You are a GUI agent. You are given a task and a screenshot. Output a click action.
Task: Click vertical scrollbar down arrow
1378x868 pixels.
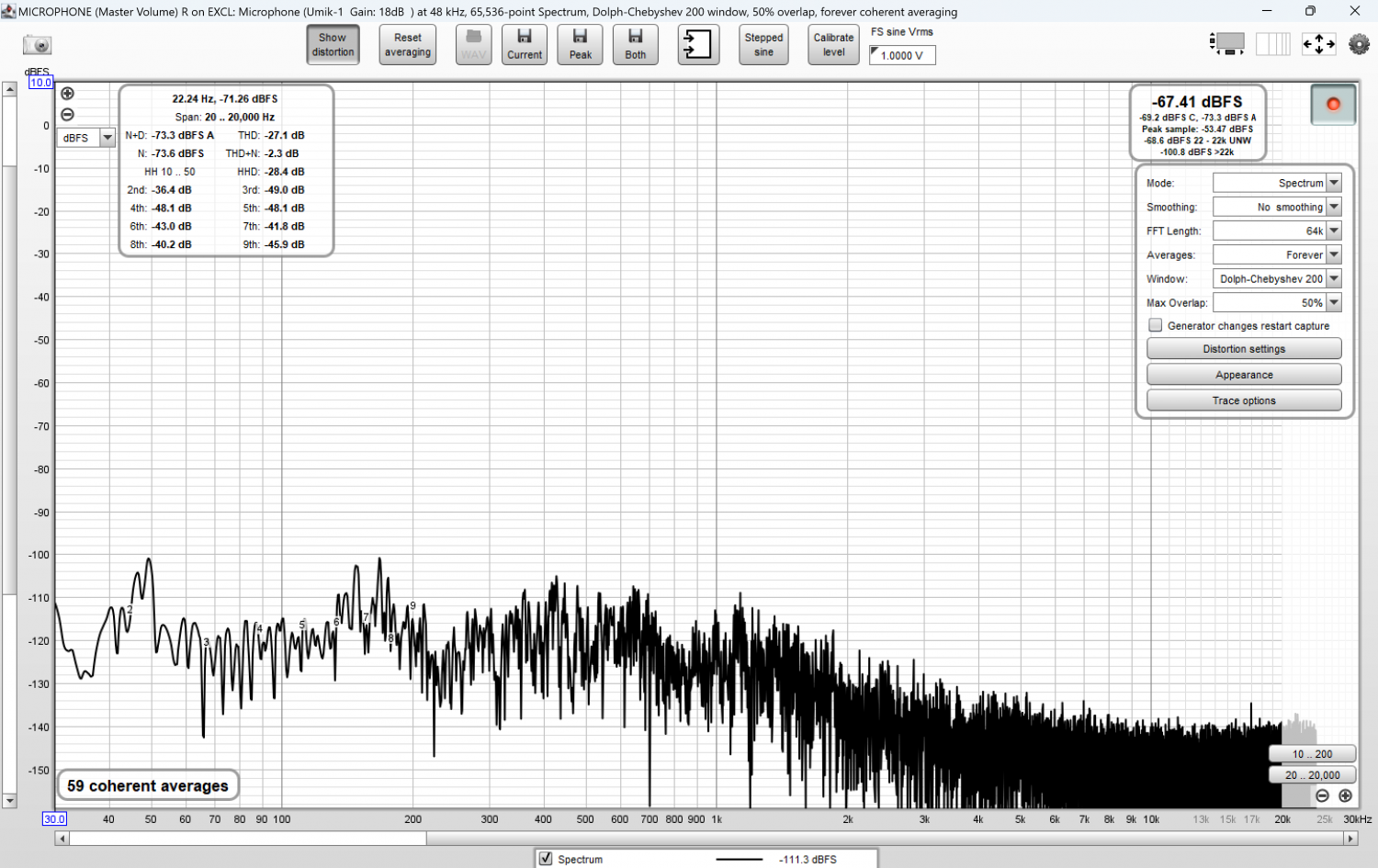pyautogui.click(x=9, y=801)
